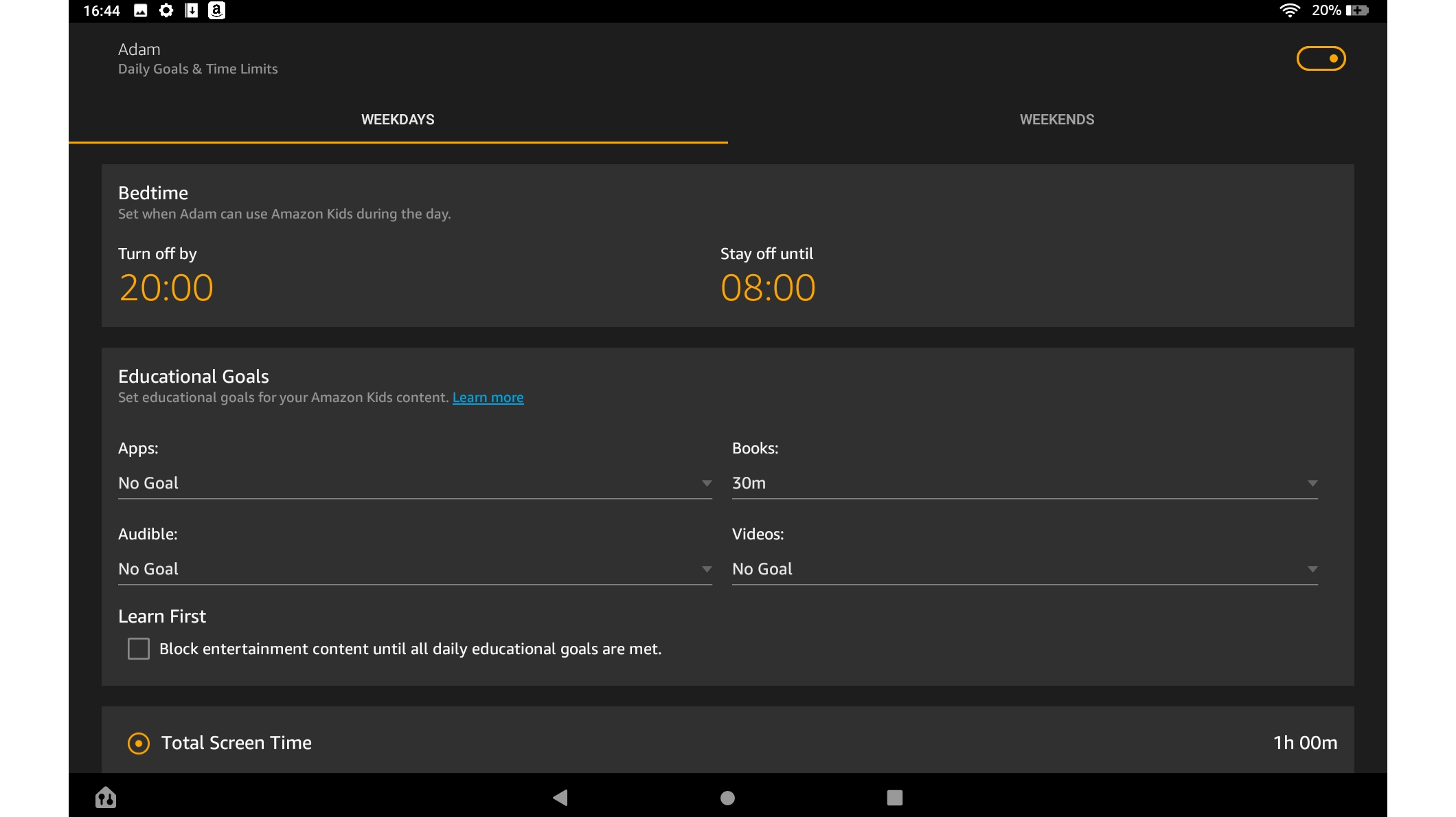Screen dimensions: 1456x817
Task: Change the Stay off until time 08:00
Action: (x=768, y=287)
